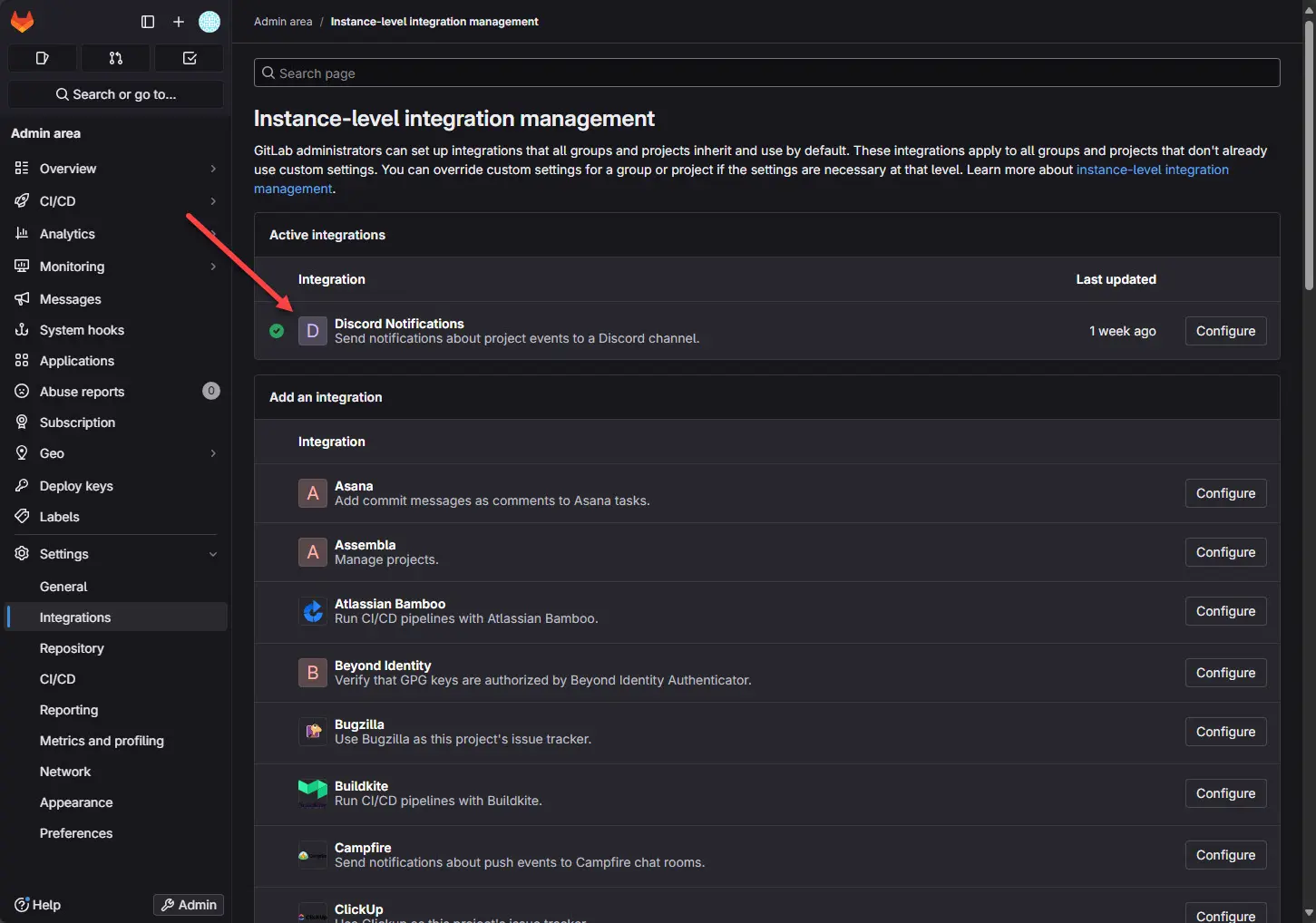Click the Atlassian Bamboo integration icon
Screen dimensions: 1316x923
click(312, 611)
